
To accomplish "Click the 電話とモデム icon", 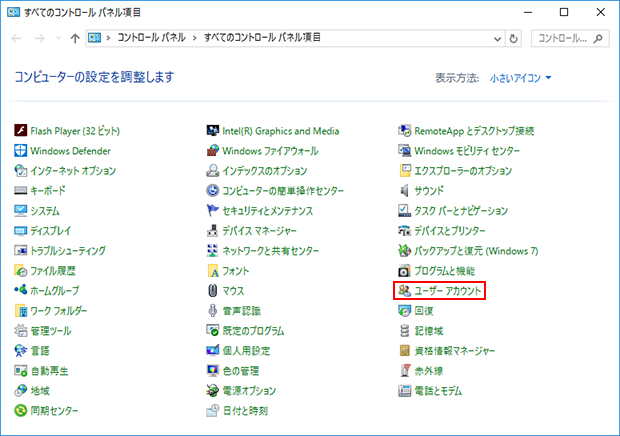I will point(404,391).
